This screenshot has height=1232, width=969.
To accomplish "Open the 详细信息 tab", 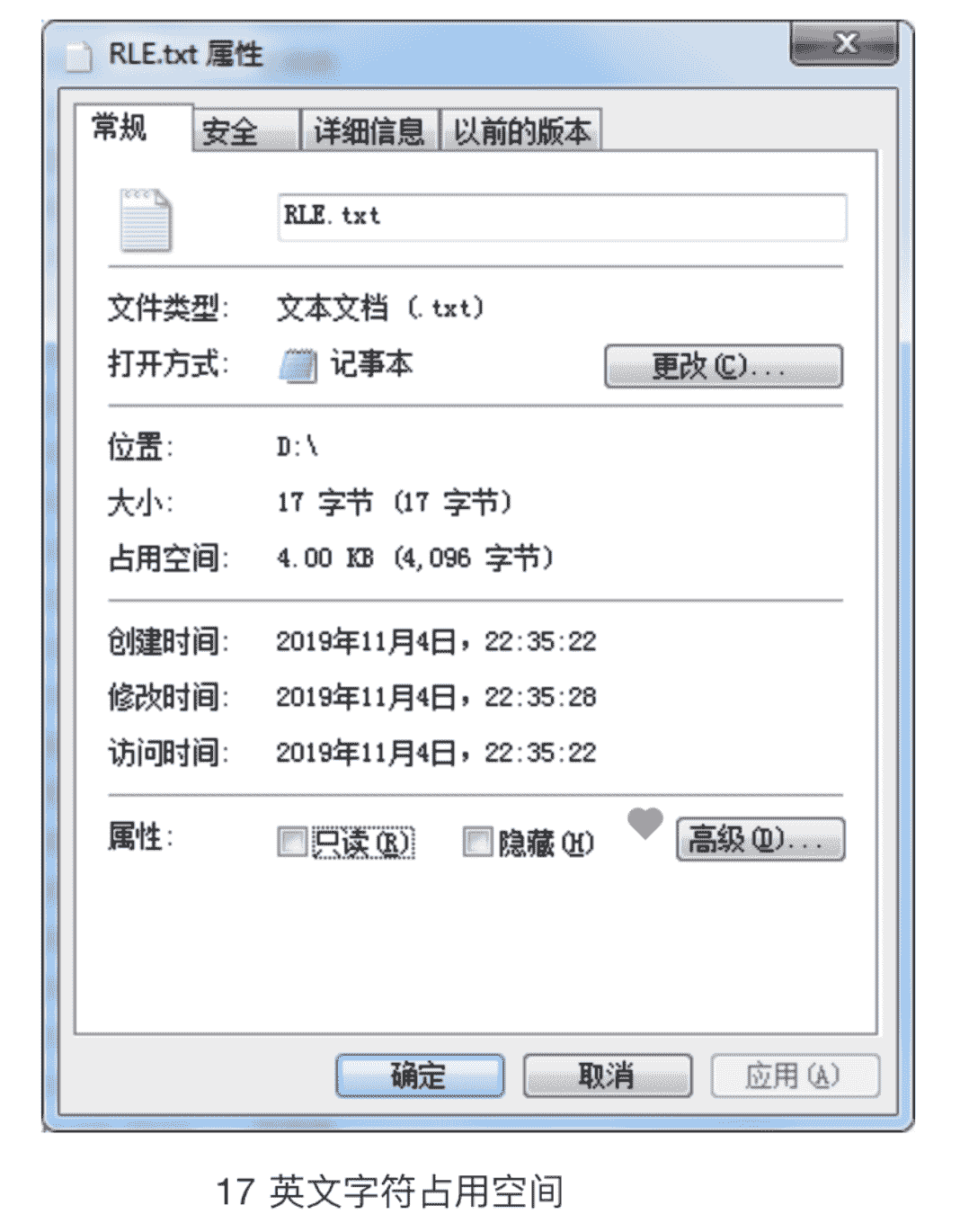I will pos(369,131).
